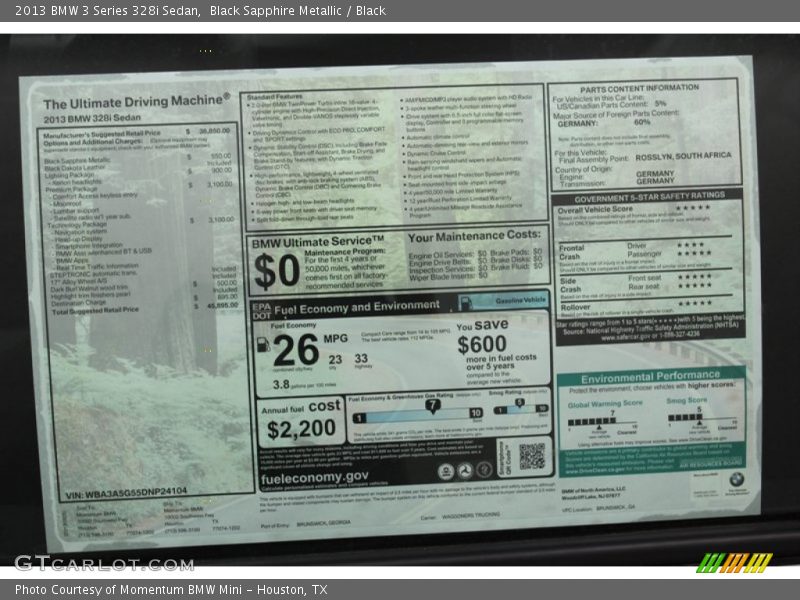Open the www.safercar.gov source line

tap(650, 337)
